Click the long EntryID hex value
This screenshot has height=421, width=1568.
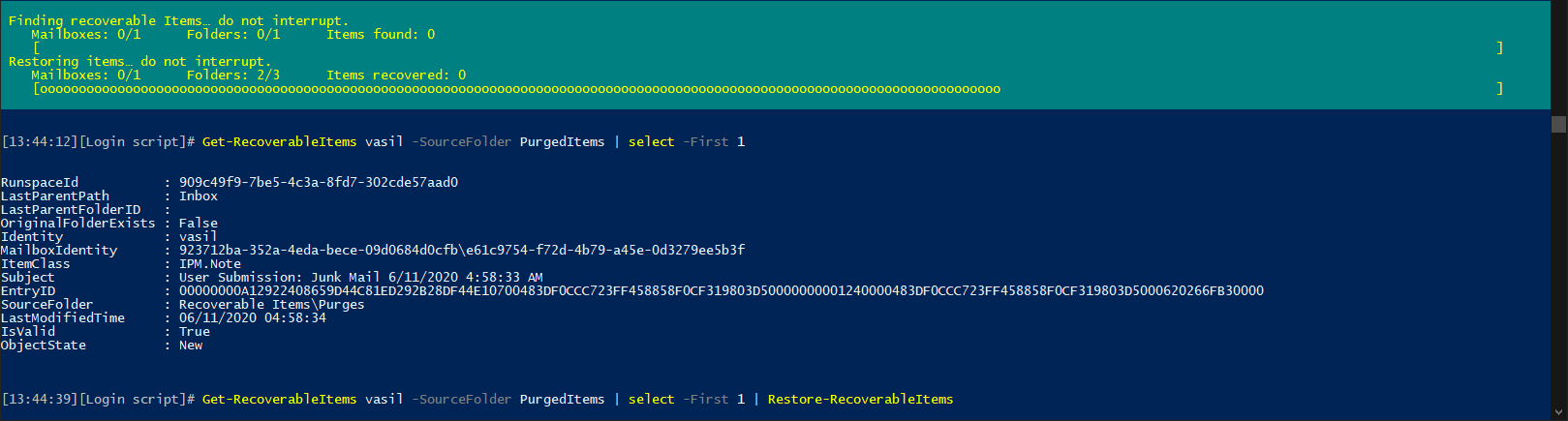pyautogui.click(x=722, y=290)
